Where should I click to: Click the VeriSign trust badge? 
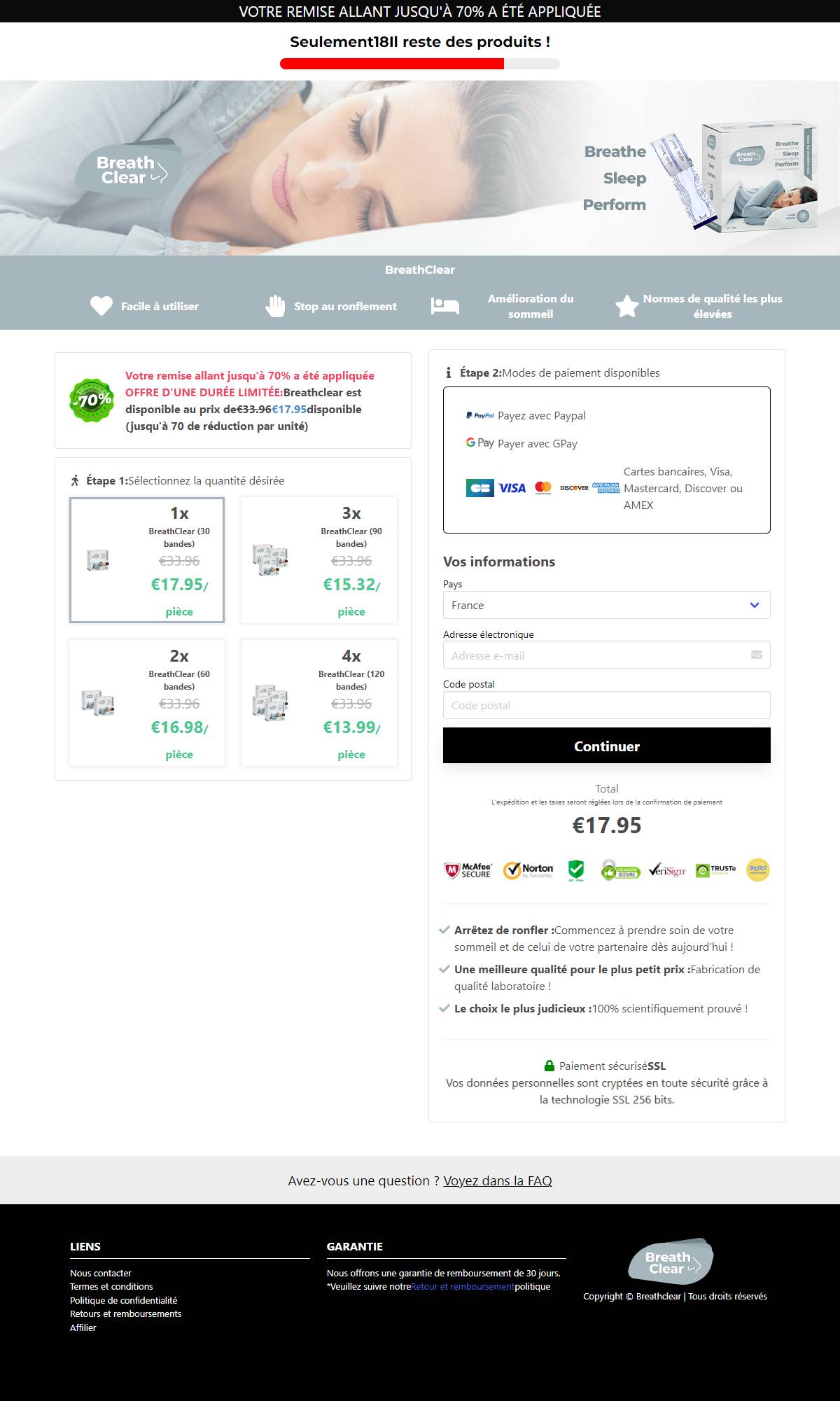click(x=667, y=870)
